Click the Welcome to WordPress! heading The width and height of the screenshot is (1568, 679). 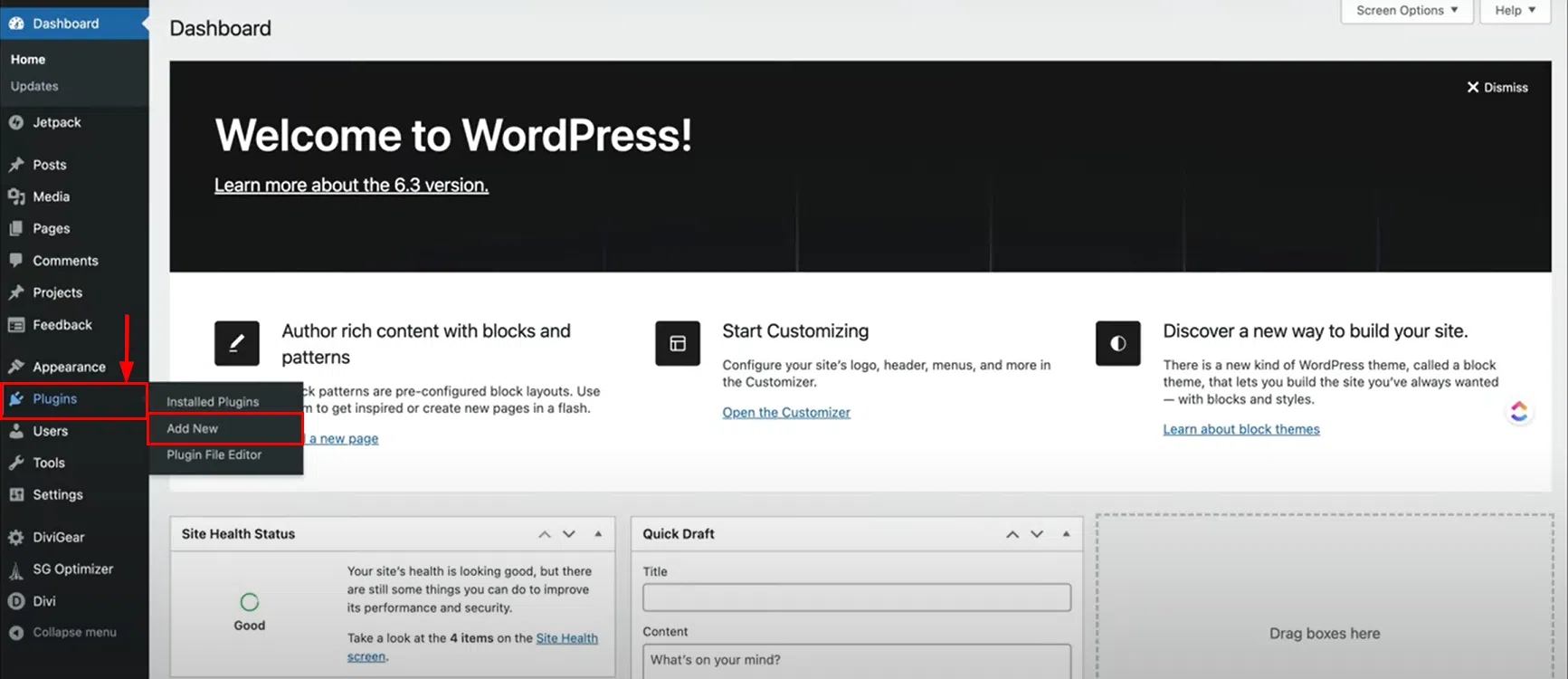(x=453, y=136)
